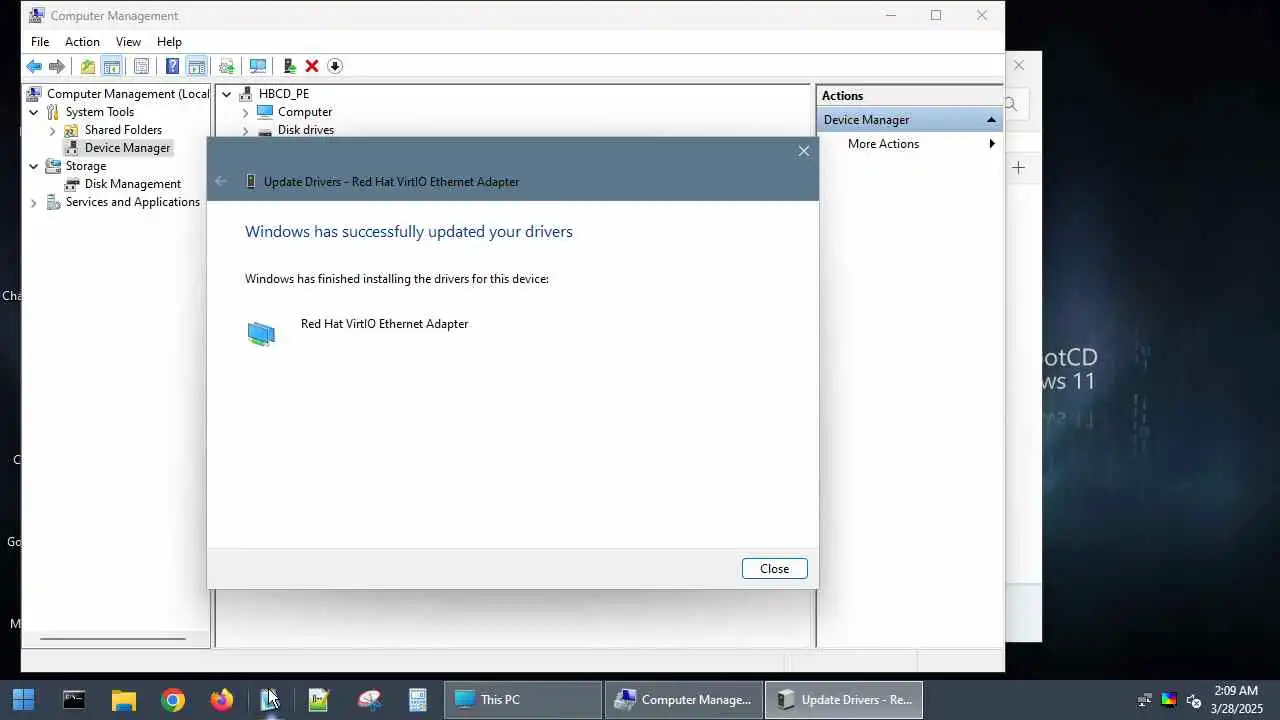Toggle Show/Hide Console Tree toolbar icon
Viewport: 1280px width, 720px height.
[112, 66]
